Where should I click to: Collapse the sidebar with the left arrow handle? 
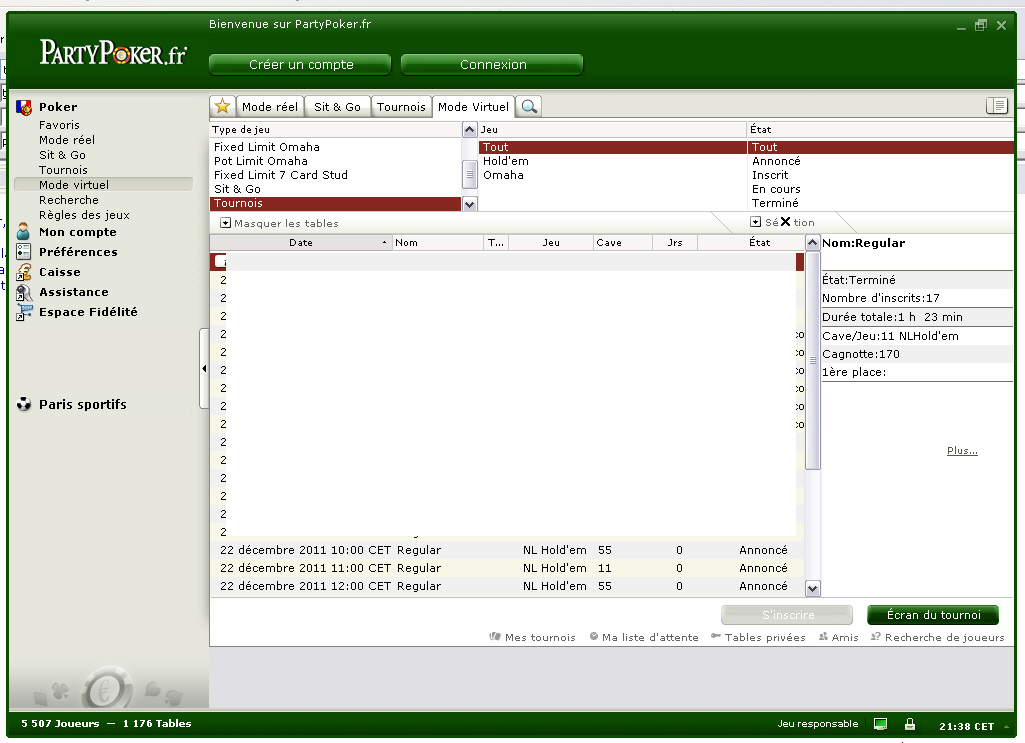tap(204, 369)
